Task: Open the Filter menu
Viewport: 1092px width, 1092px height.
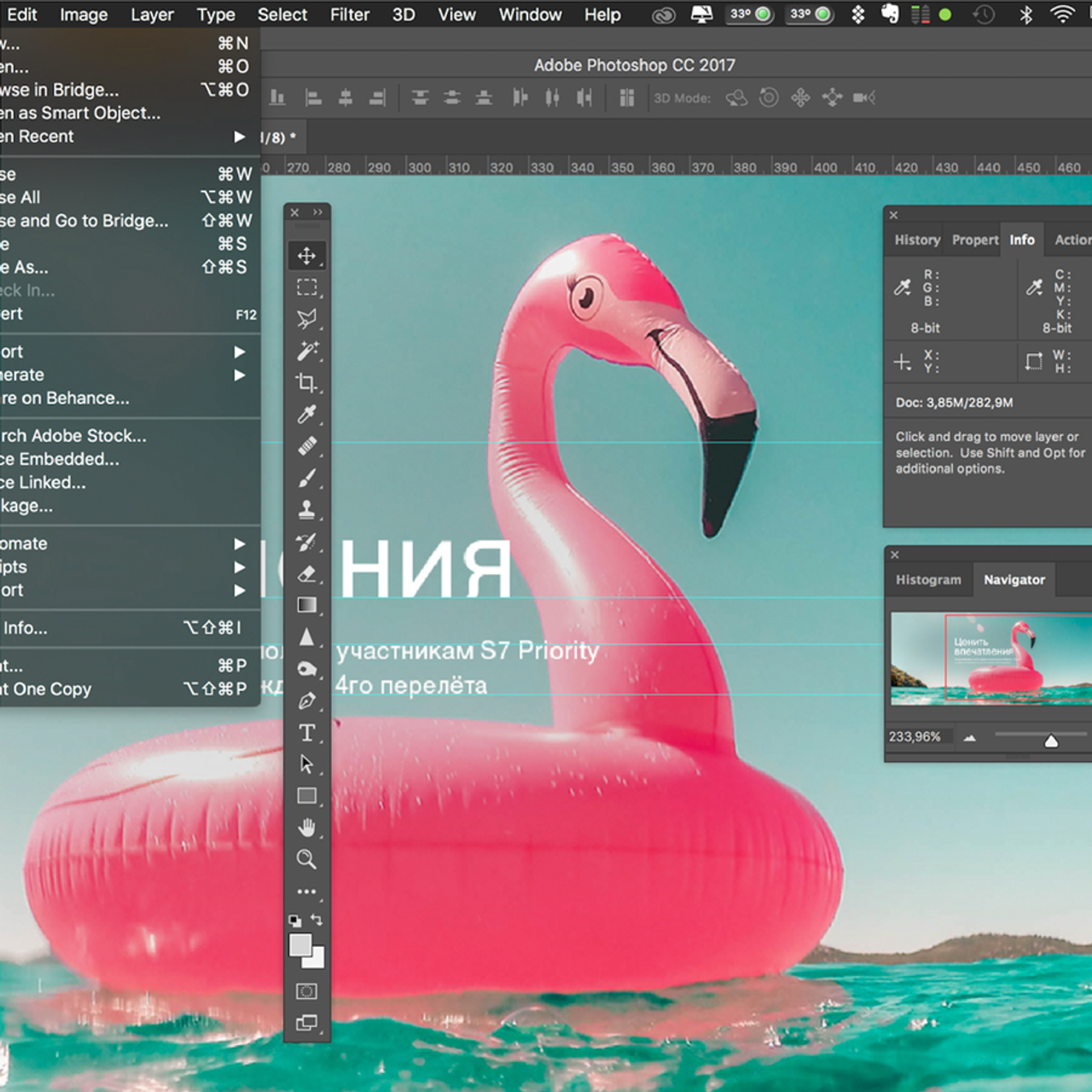Action: (349, 14)
